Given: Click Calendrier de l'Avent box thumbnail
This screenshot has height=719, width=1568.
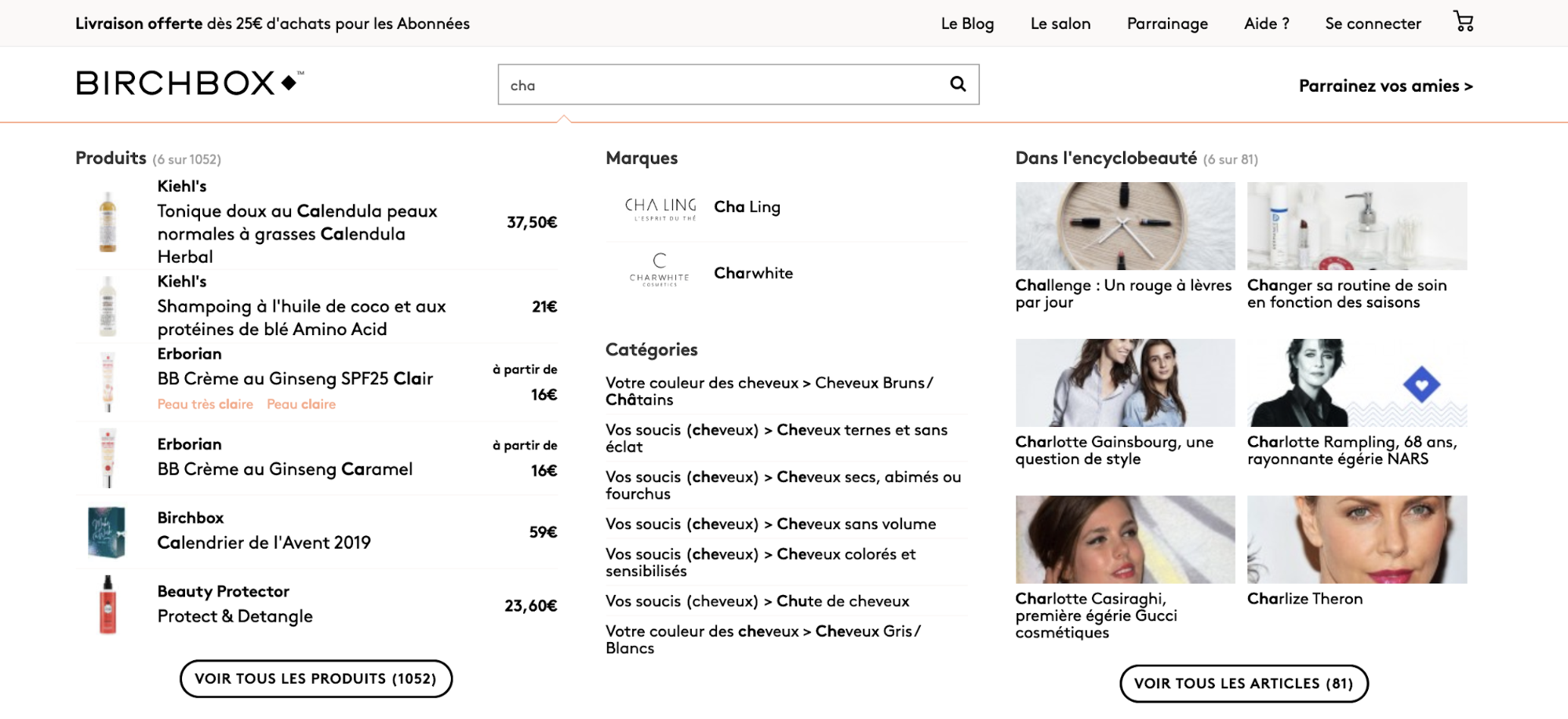Looking at the screenshot, I should 107,532.
